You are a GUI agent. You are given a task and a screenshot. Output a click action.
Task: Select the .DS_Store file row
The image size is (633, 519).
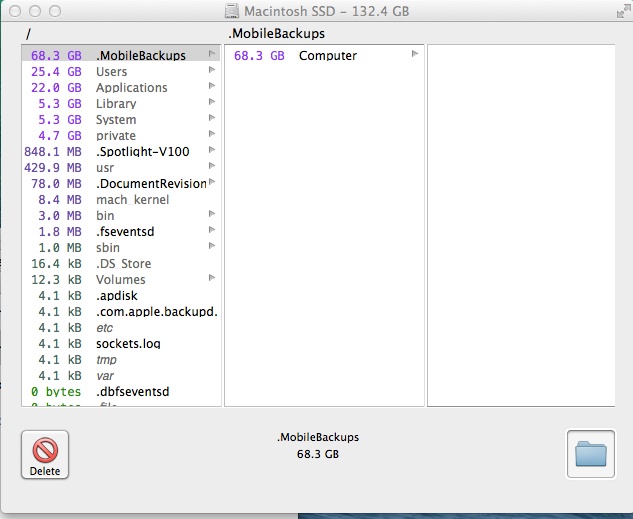point(121,264)
